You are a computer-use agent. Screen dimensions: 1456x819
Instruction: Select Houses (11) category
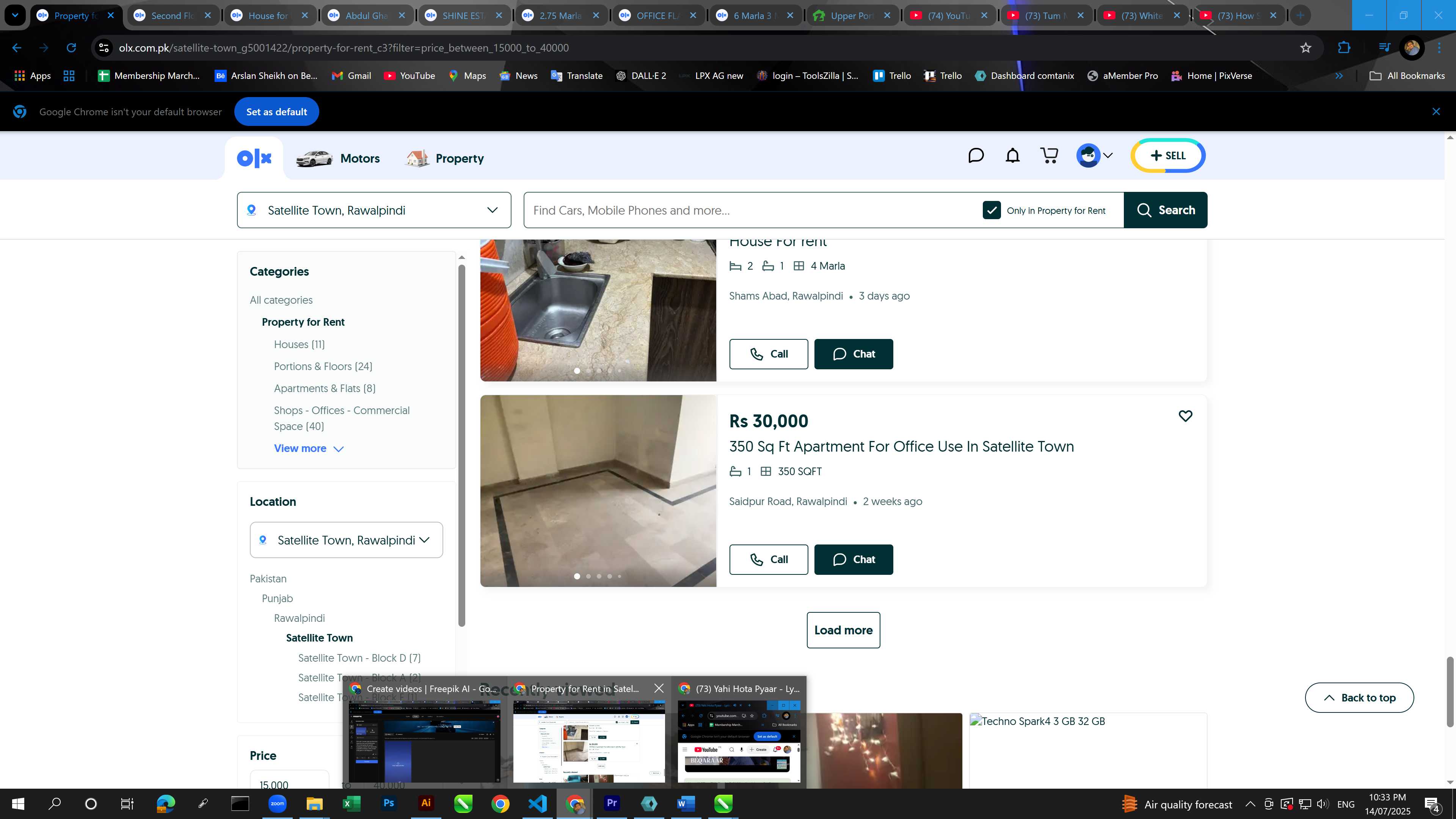[x=300, y=344]
